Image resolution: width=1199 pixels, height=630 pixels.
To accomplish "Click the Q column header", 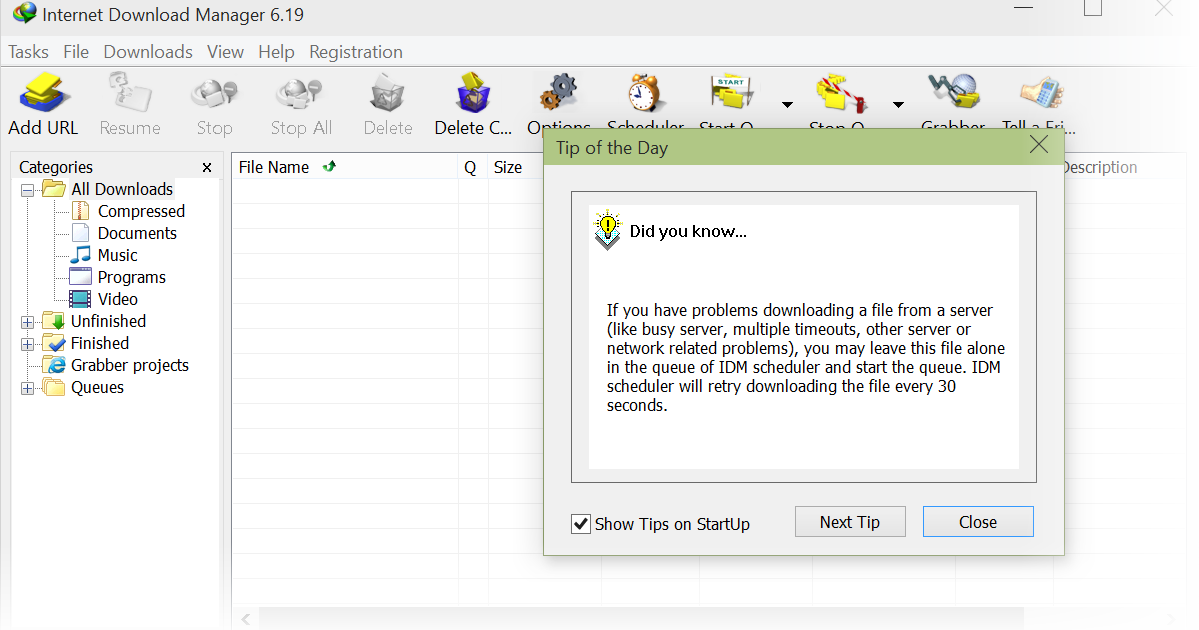I will [472, 167].
